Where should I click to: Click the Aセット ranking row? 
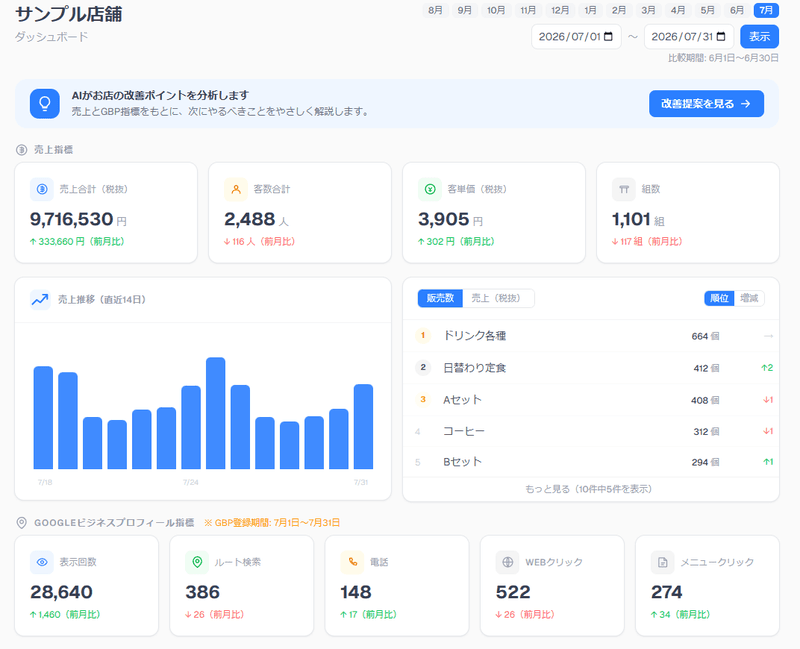tap(591, 400)
